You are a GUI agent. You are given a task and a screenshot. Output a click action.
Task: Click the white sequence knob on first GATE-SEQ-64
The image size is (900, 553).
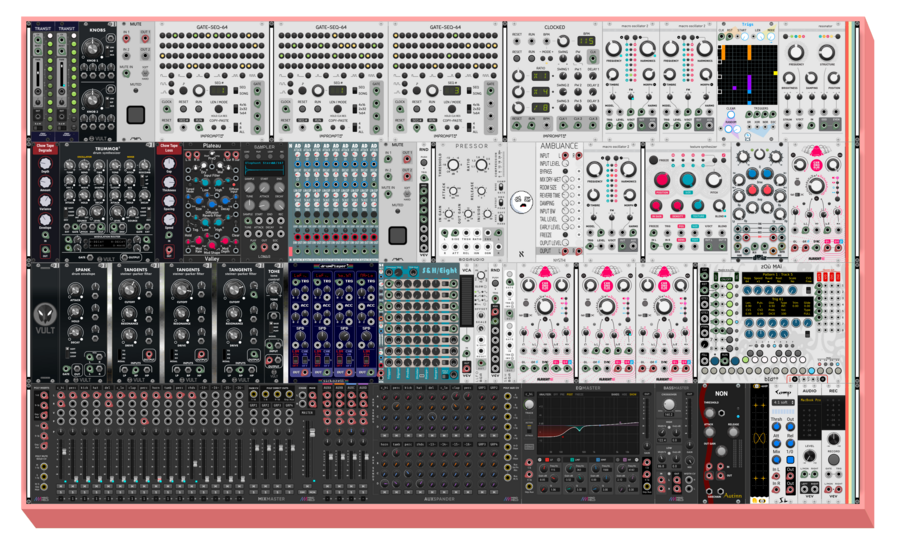tap(199, 90)
